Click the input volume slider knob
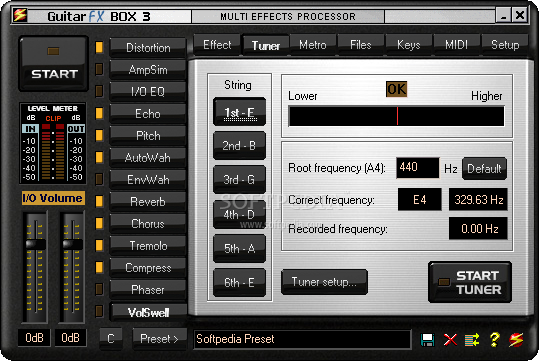The image size is (539, 361). pos(36,244)
